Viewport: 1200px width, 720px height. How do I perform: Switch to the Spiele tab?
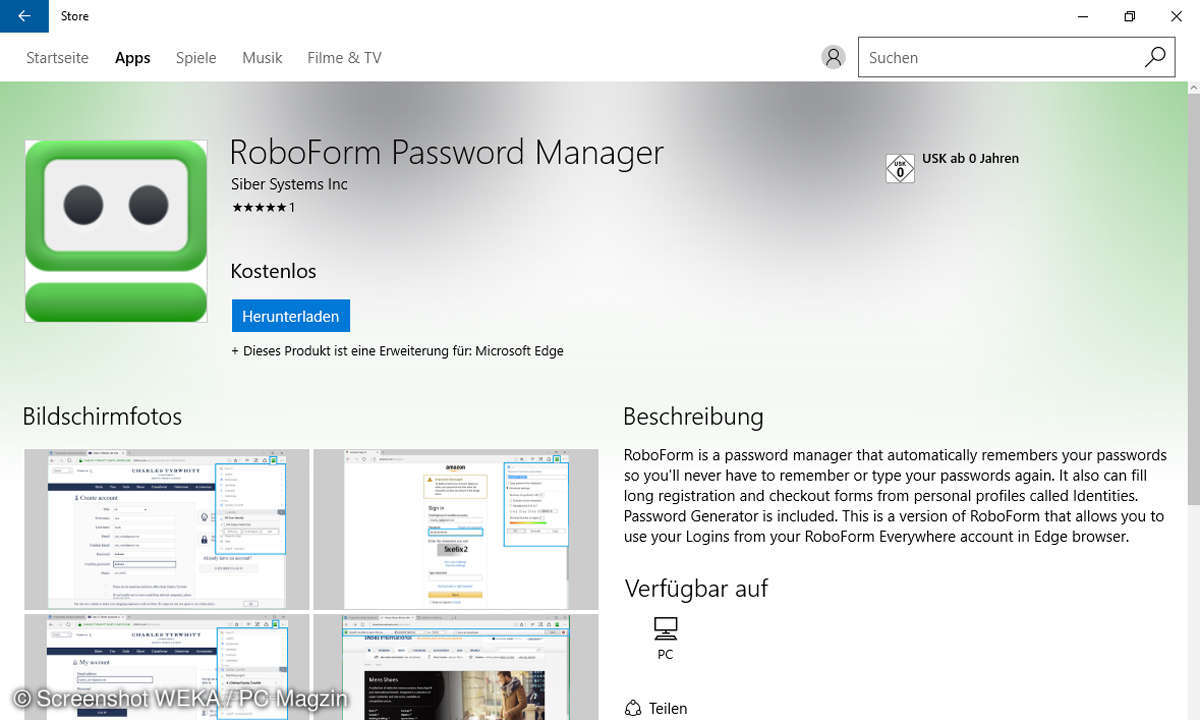click(196, 58)
